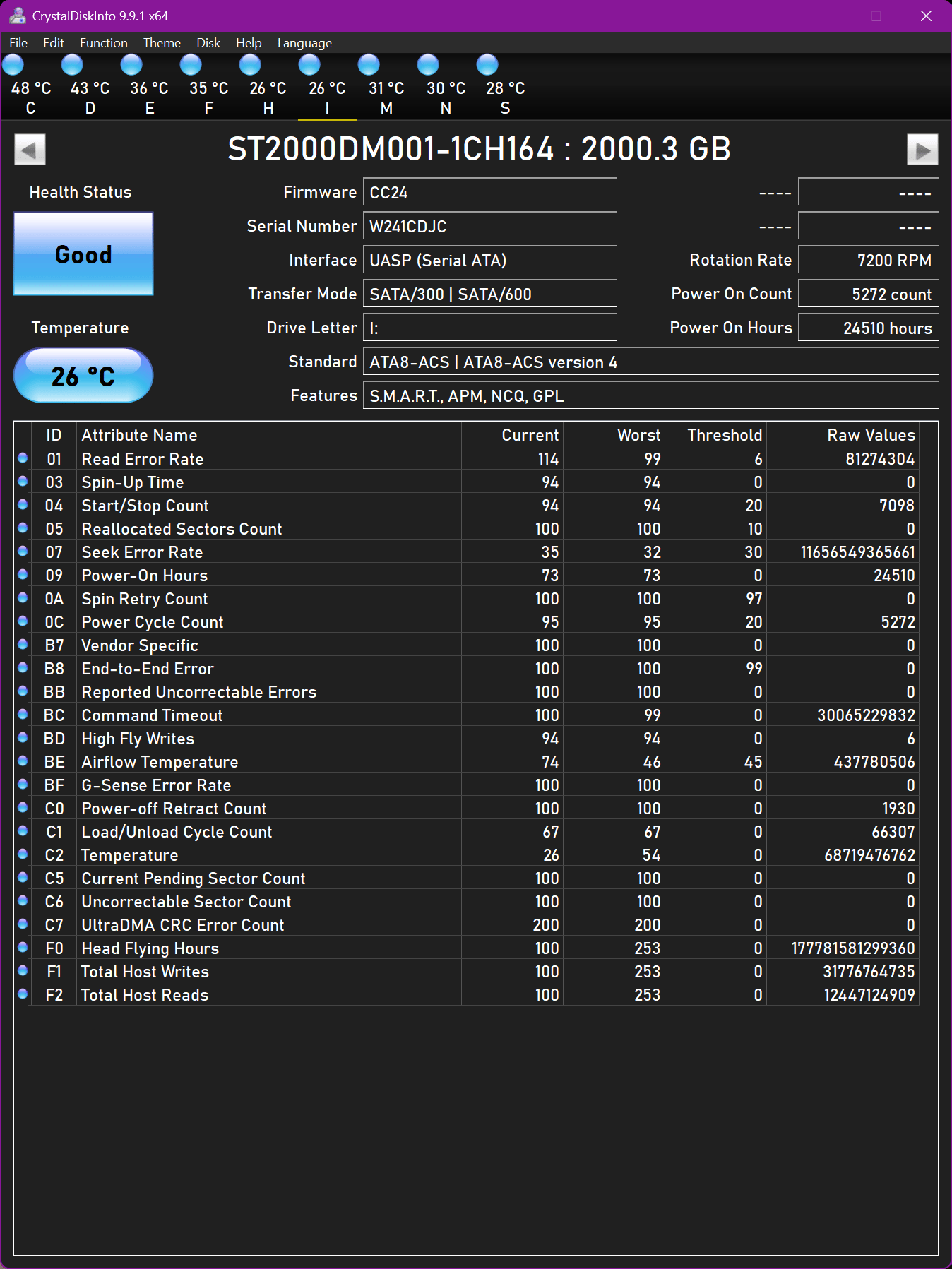This screenshot has width=952, height=1269.
Task: Click status dot for Read Error Rate
Action: [x=23, y=458]
